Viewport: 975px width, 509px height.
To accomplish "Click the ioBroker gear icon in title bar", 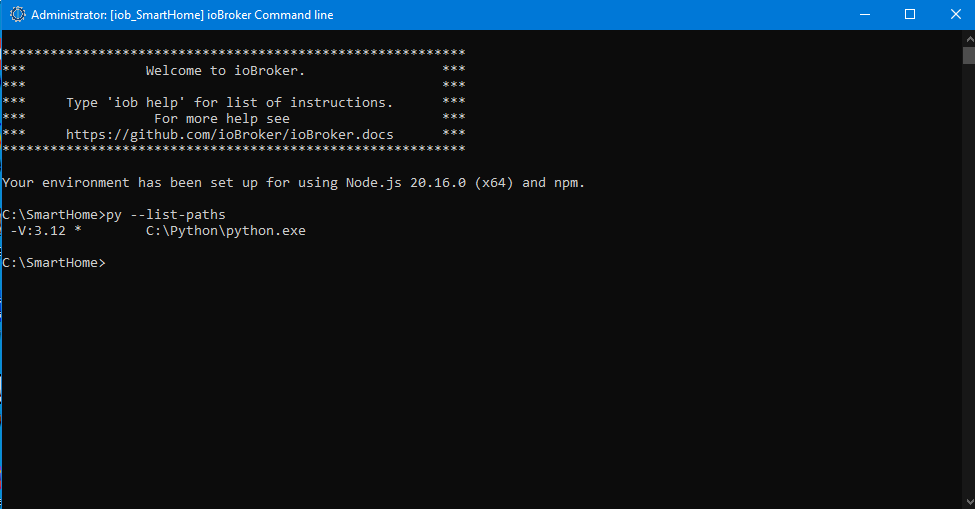I will (x=17, y=14).
